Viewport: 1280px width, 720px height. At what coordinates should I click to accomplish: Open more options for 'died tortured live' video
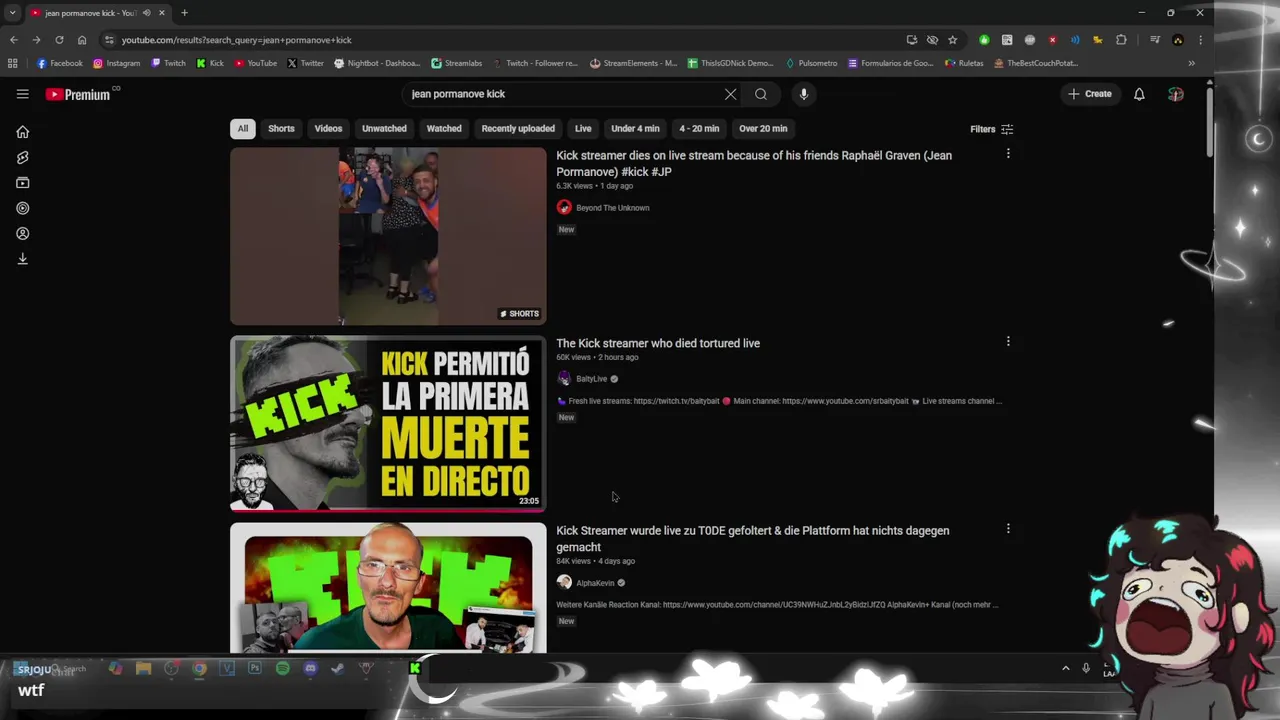[1008, 341]
